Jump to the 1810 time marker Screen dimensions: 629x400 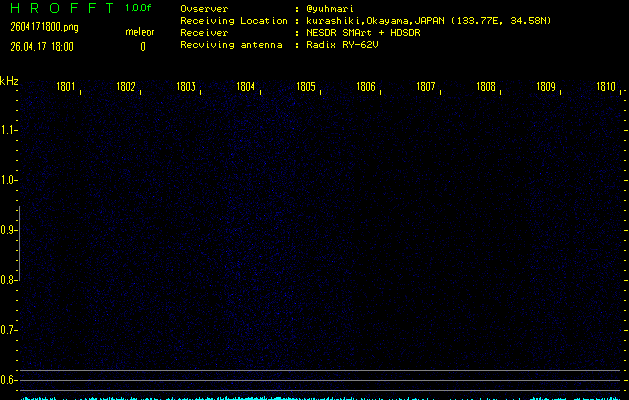tap(606, 87)
